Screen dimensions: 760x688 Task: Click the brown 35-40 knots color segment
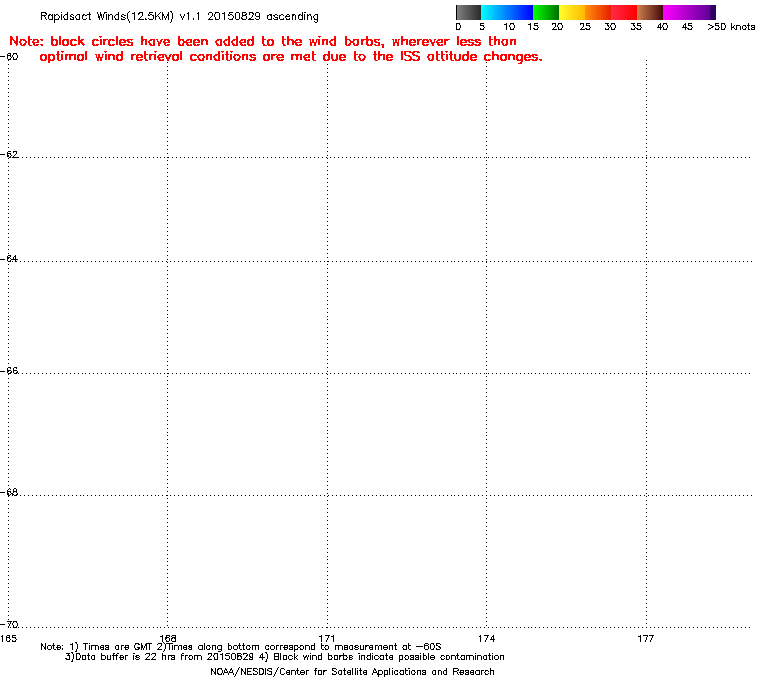650,12
